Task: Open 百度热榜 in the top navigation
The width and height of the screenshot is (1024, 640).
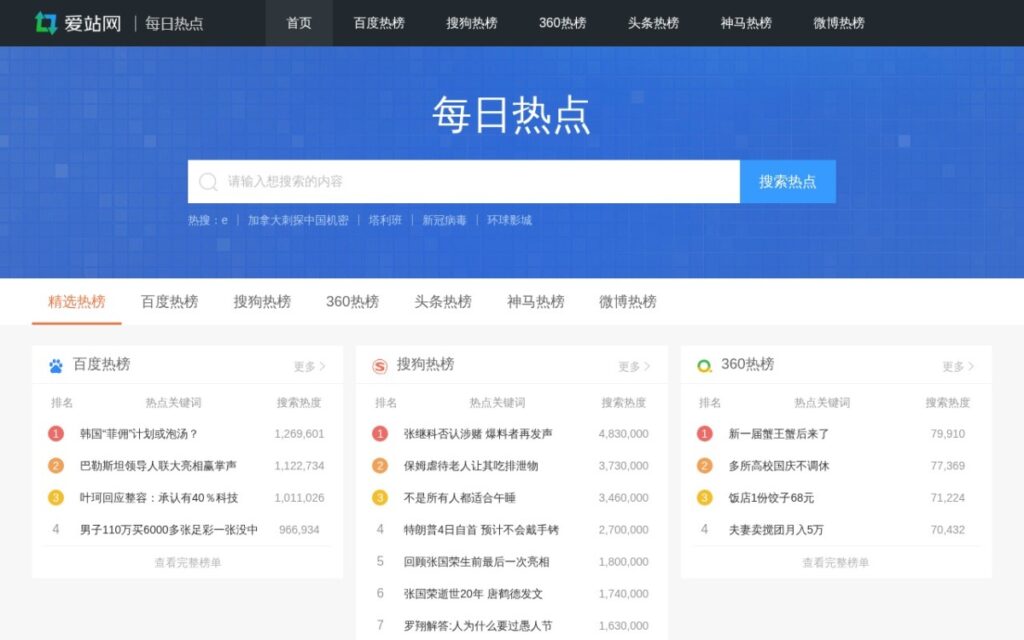Action: pos(379,23)
